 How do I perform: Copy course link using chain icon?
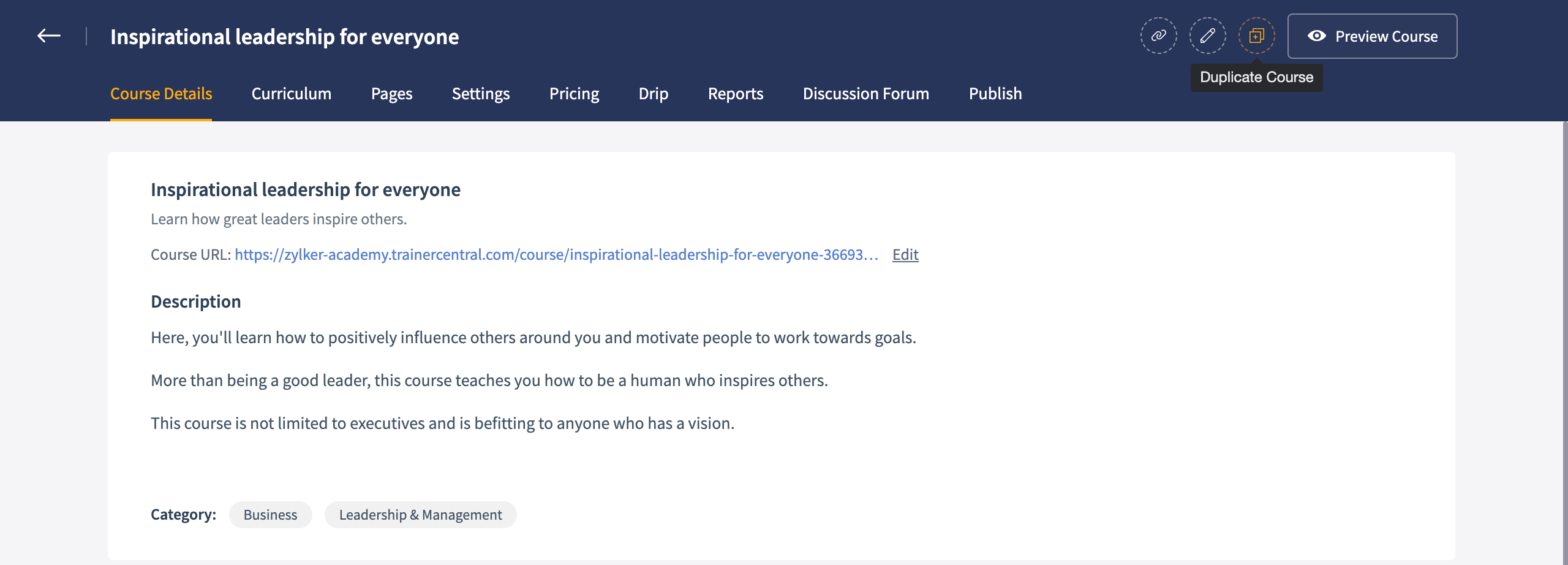pos(1158,36)
